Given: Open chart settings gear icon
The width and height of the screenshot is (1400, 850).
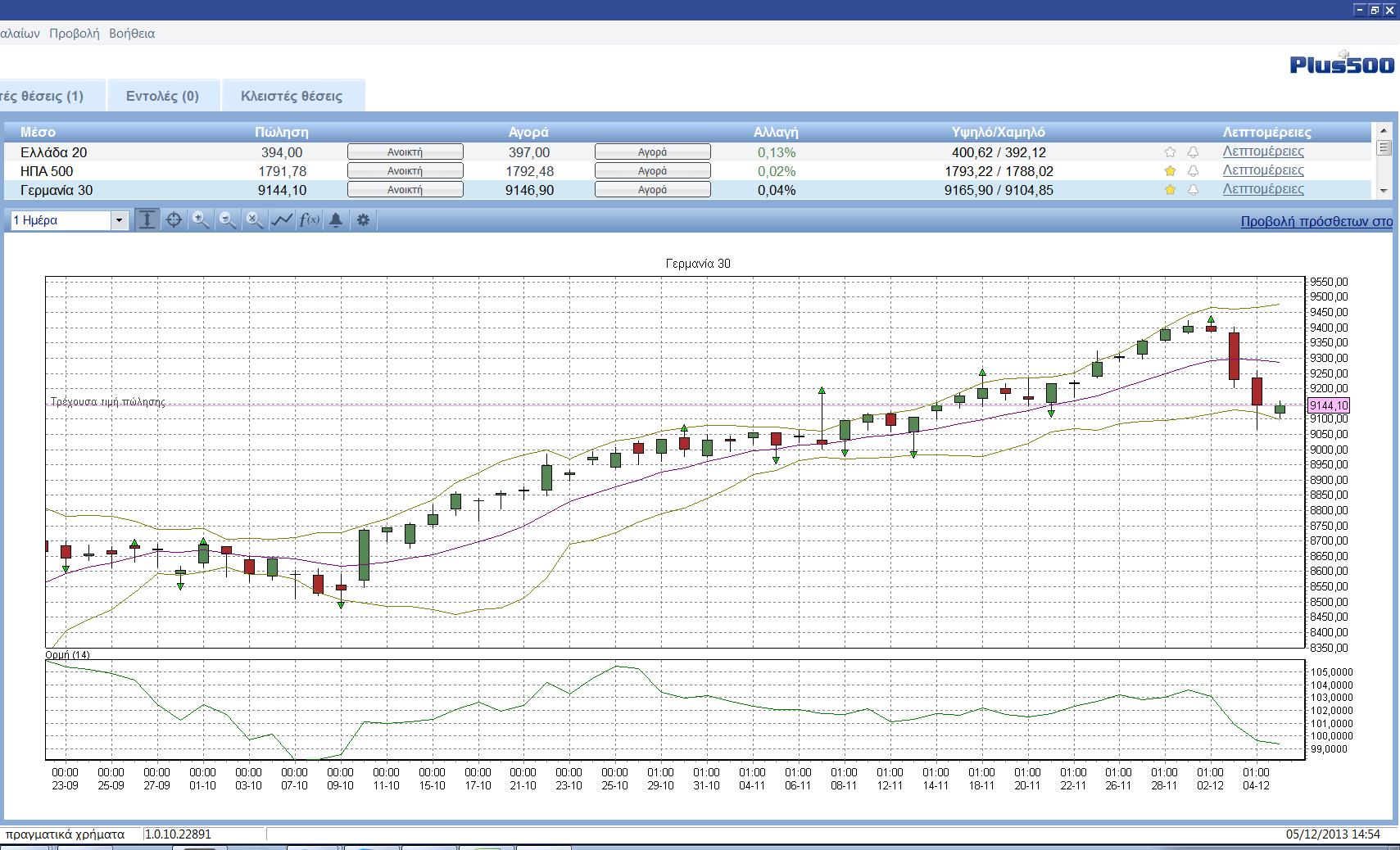Looking at the screenshot, I should pyautogui.click(x=363, y=219).
